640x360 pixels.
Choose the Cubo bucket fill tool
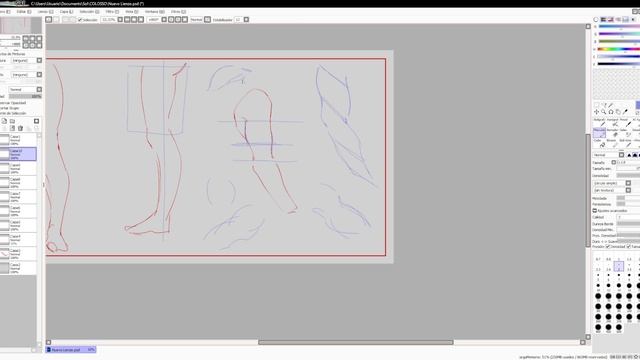[600, 143]
